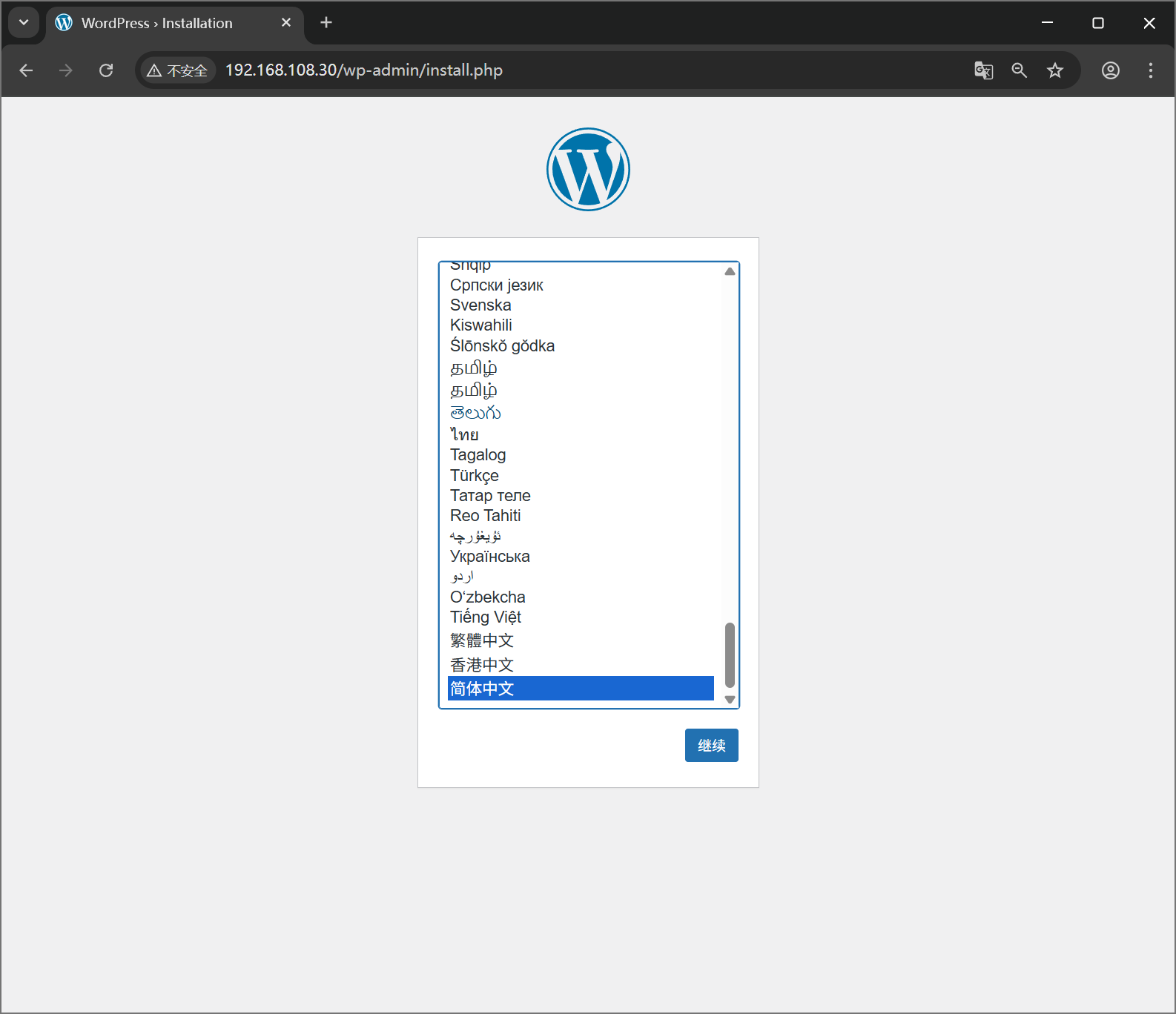The image size is (1176, 1014).
Task: Select Türkçe language
Action: click(x=581, y=476)
